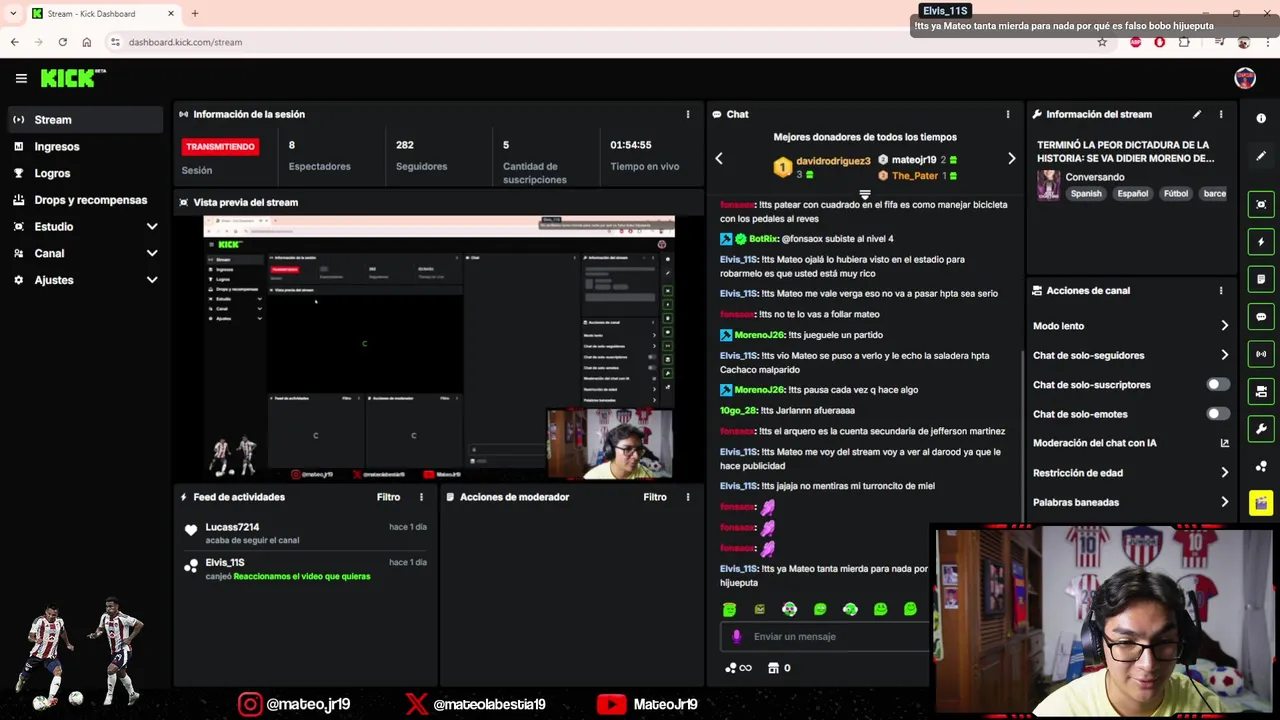The height and width of the screenshot is (720, 1280).
Task: Click the YouTube icon in the bottom overlay
Action: (611, 704)
